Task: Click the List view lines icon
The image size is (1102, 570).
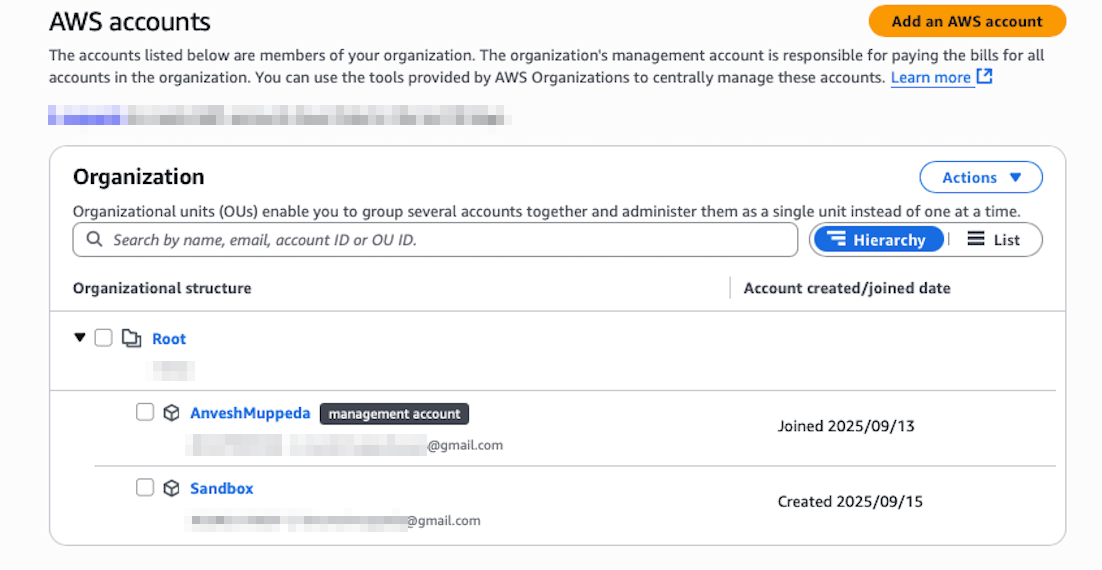Action: point(975,239)
